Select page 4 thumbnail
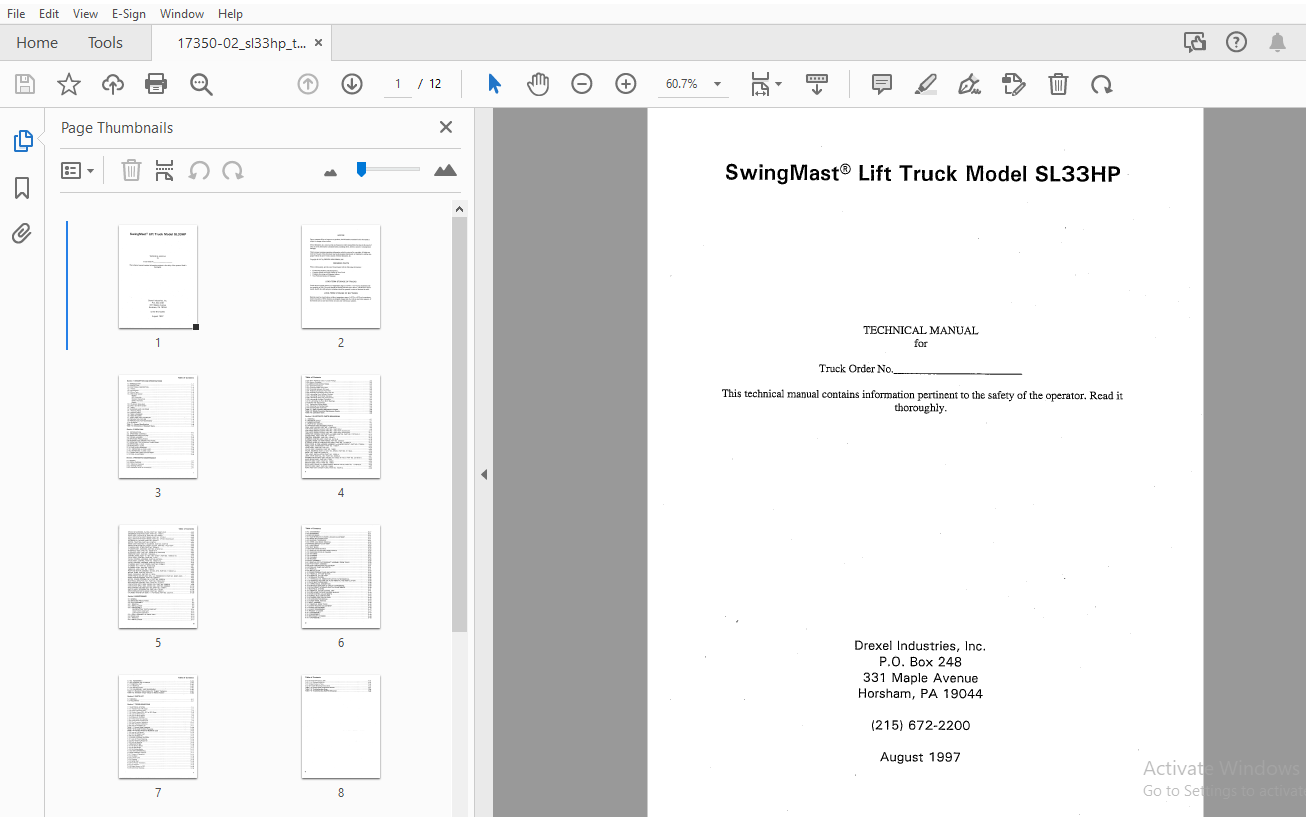Image resolution: width=1306 pixels, height=817 pixels. [341, 427]
